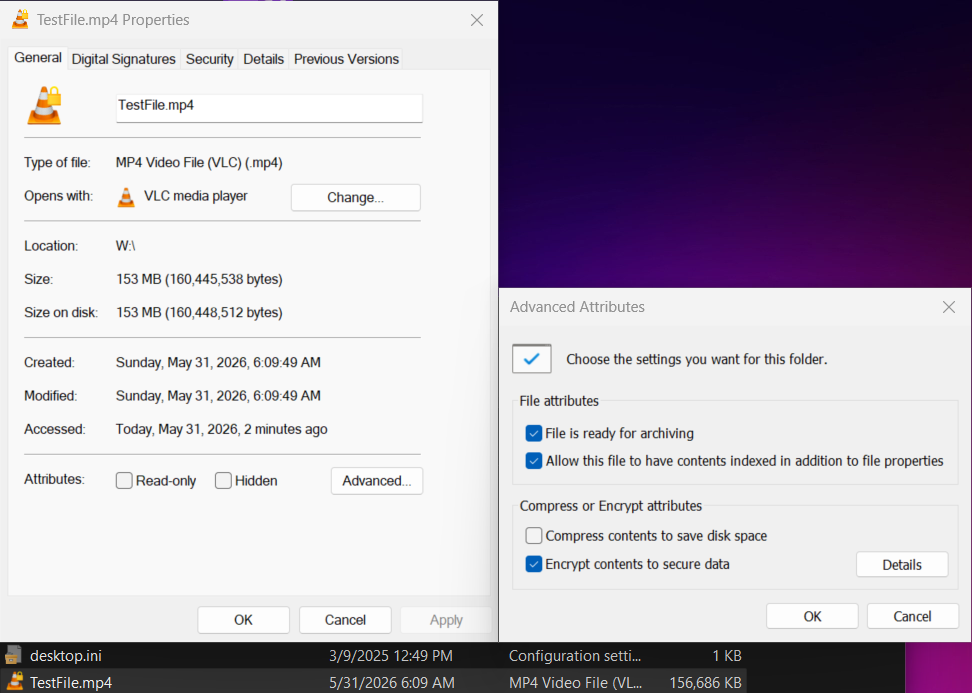
Task: Click the Size on disk value 160,448,512 bytes
Action: 199,312
